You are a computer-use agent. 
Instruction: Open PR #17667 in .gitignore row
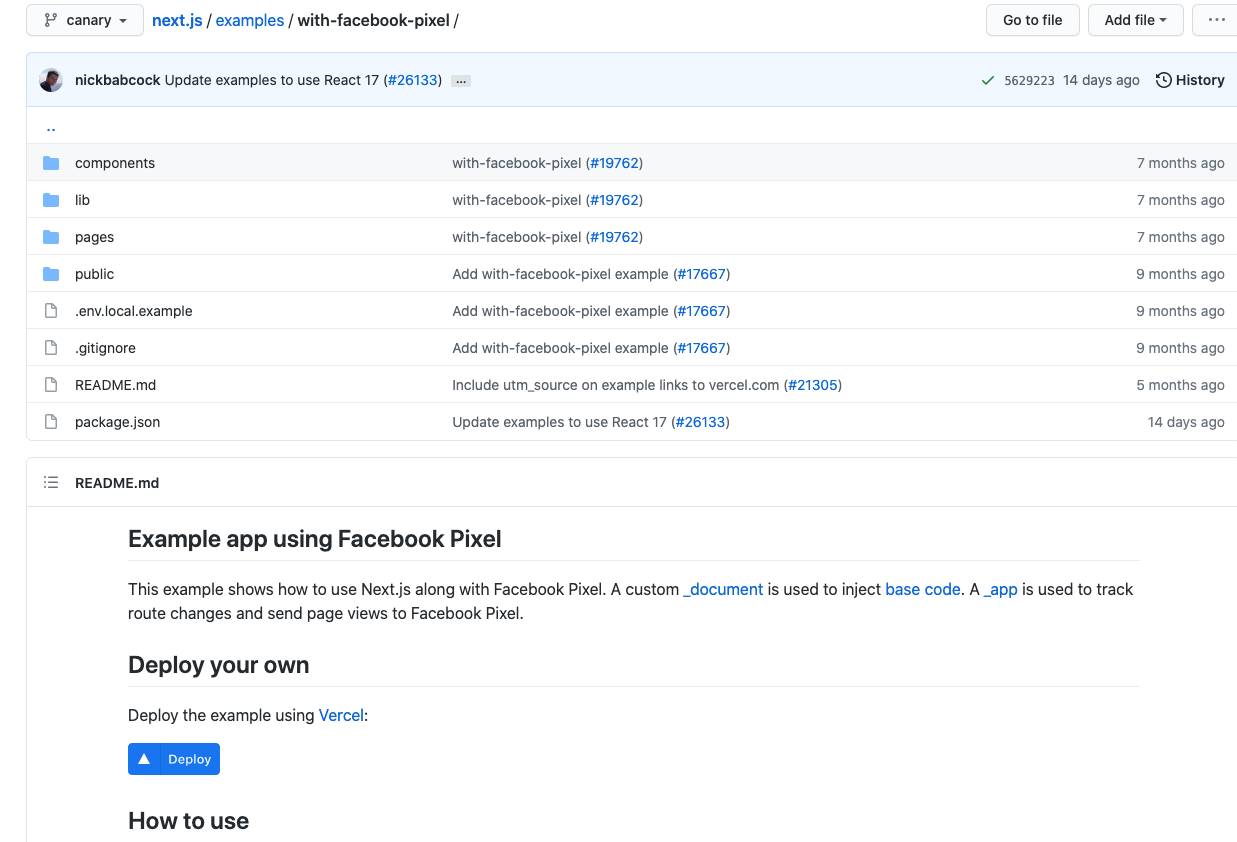tap(702, 348)
